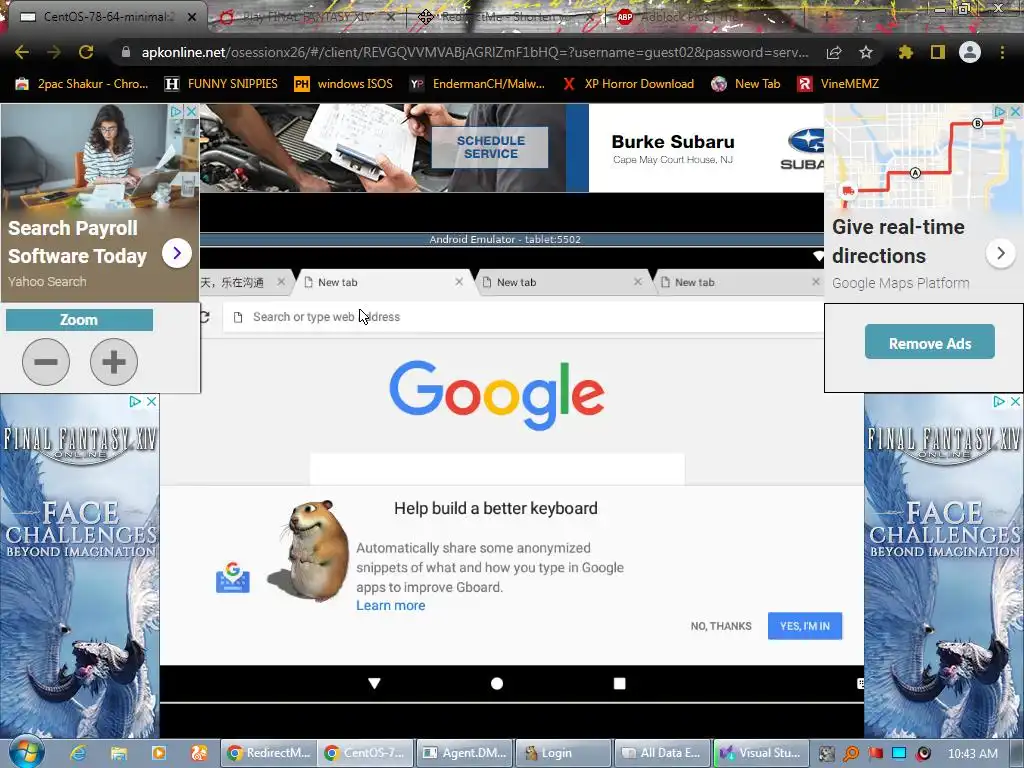Open XP Horror Download bookmark
Viewport: 1024px width, 768px height.
pyautogui.click(x=628, y=84)
